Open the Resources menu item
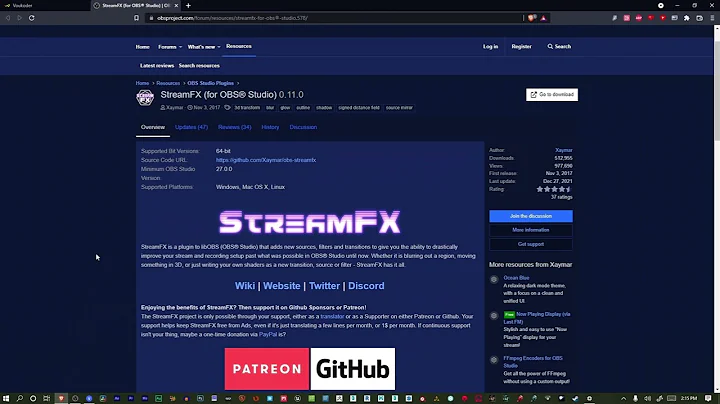This screenshot has width=720, height=404. tap(239, 46)
